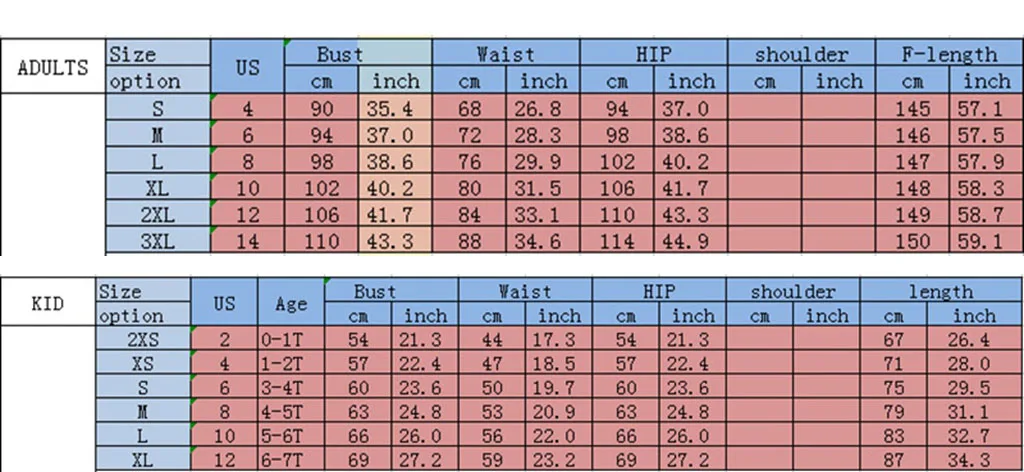Select the kid age 0-1T cell
Viewport: 1024px width, 472px height.
291,339
